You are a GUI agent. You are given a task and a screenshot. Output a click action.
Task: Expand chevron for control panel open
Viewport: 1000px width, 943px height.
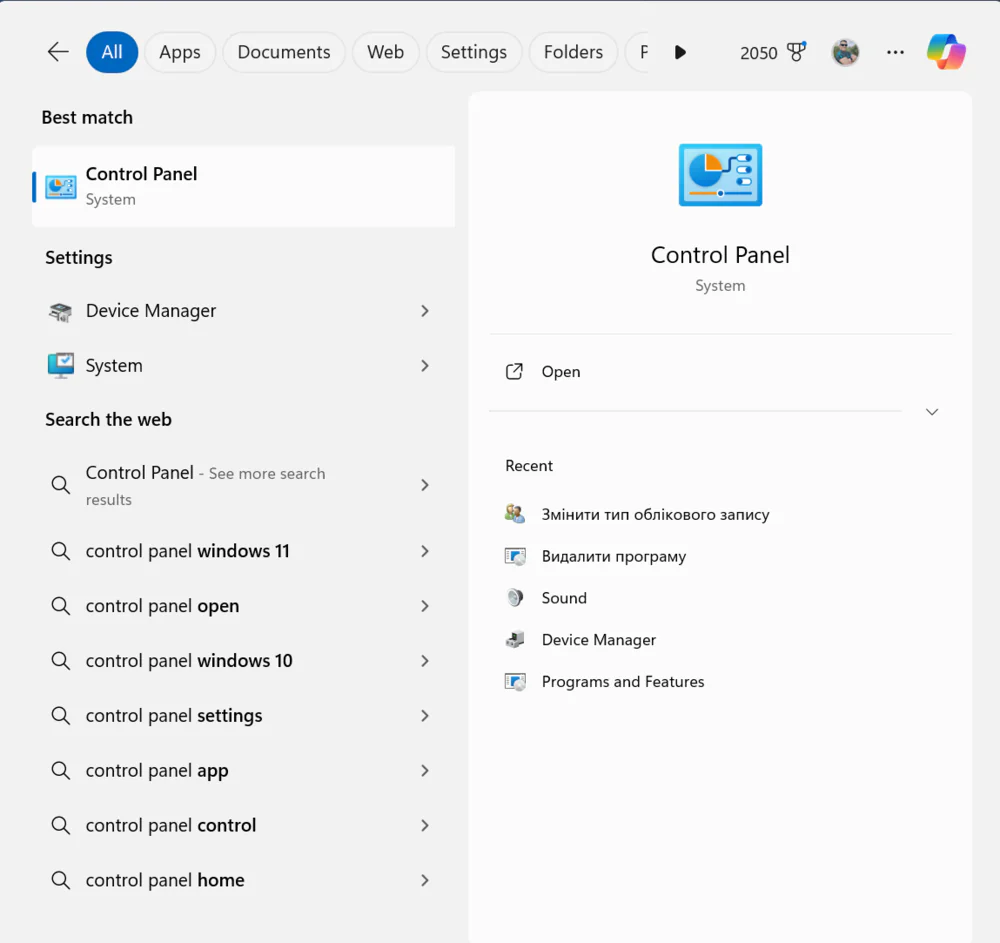click(425, 606)
